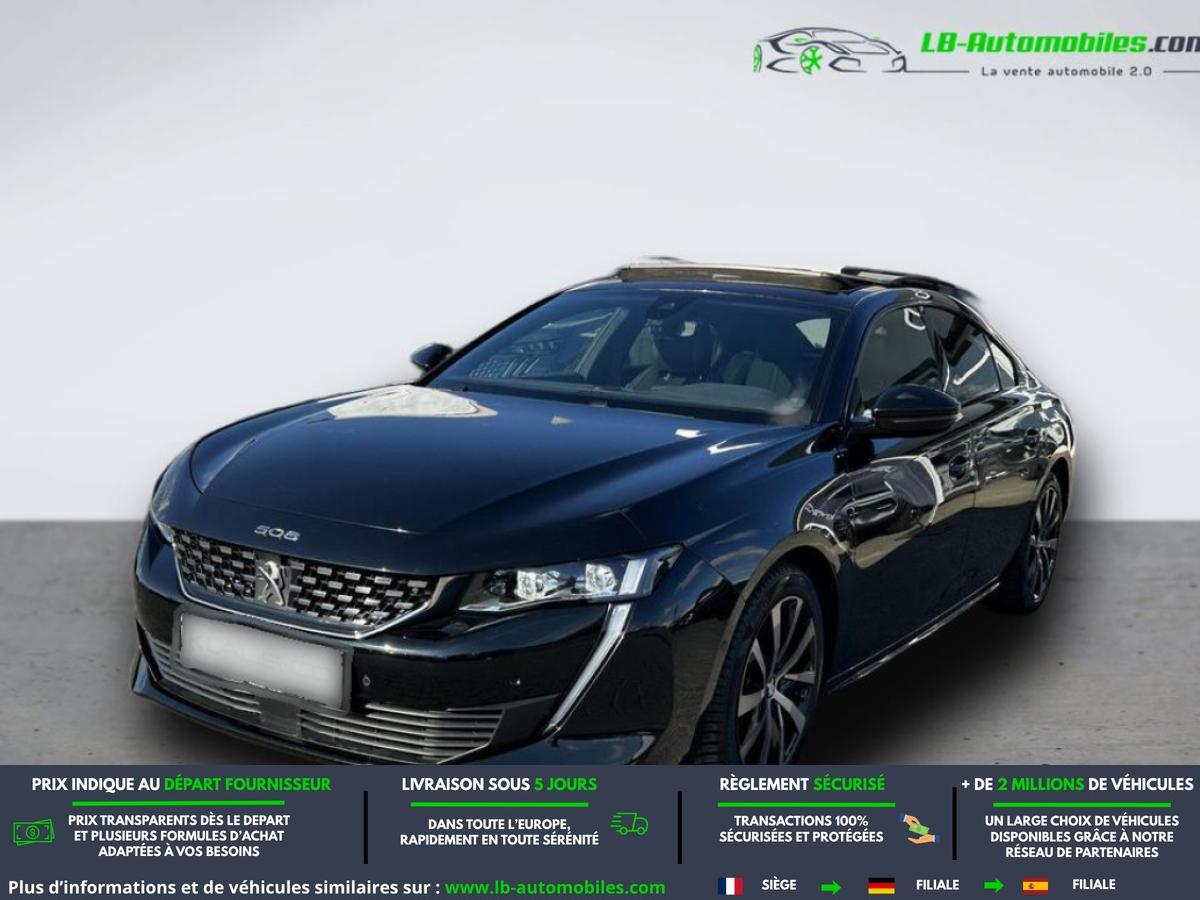Viewport: 1200px width, 900px height.
Task: Click the green delivery truck icon
Action: [630, 824]
